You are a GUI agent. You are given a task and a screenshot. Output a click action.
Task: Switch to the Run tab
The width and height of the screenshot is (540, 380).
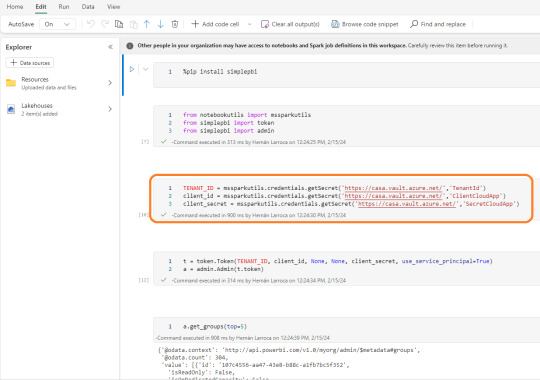[64, 7]
